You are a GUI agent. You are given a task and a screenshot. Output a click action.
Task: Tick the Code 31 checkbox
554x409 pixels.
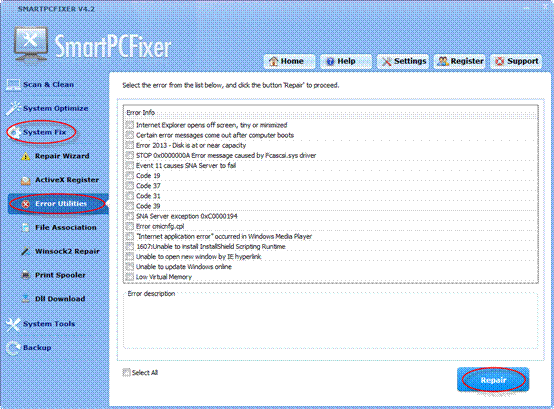click(x=130, y=196)
